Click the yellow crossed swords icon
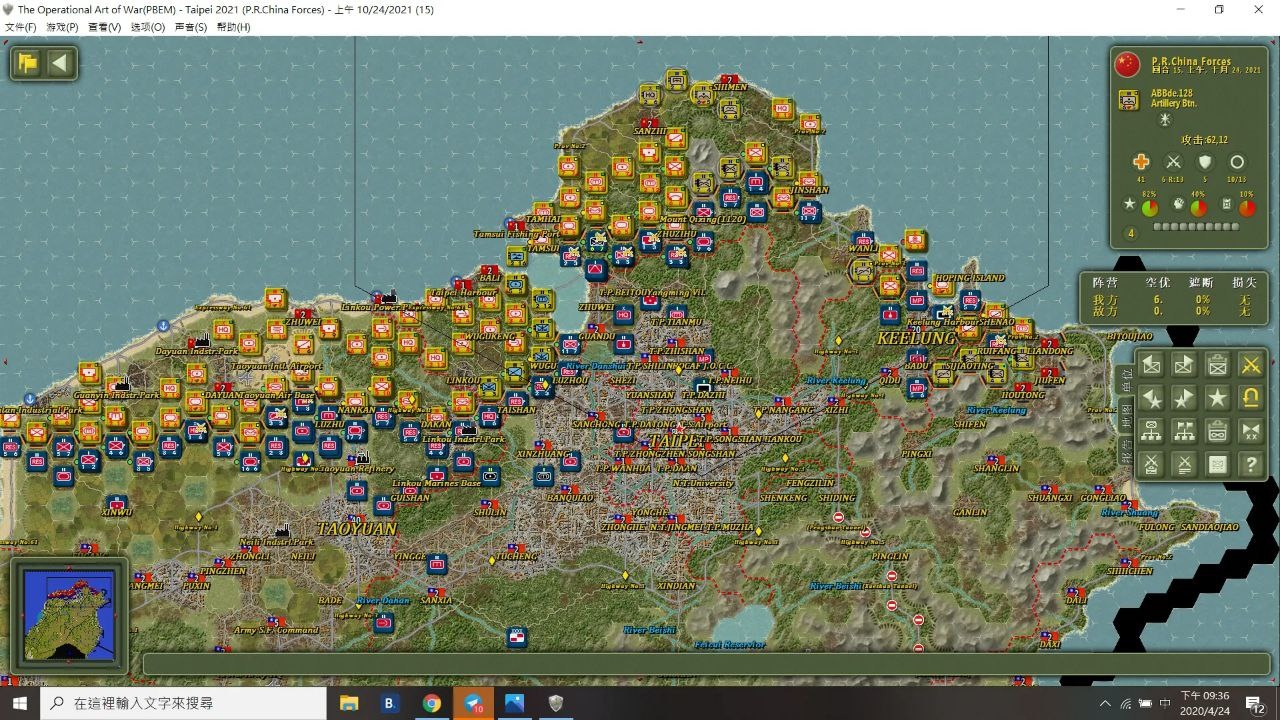 tap(1250, 365)
